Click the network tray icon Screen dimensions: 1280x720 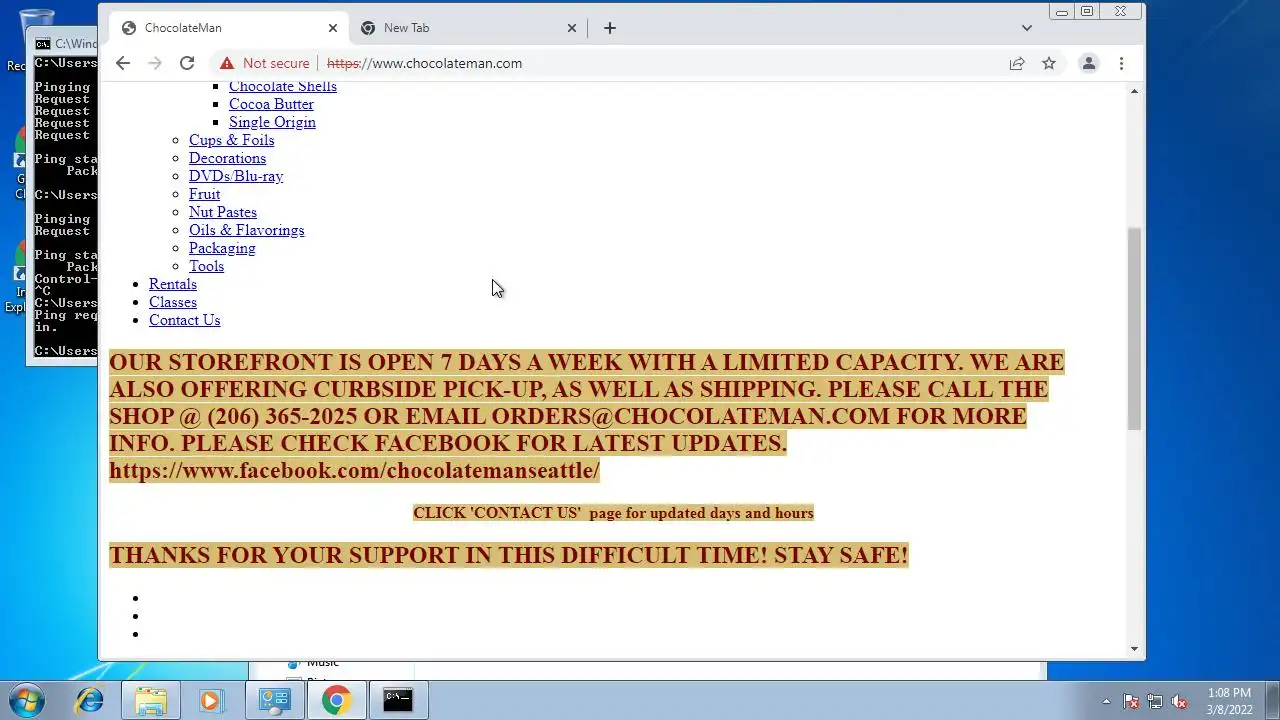[x=1155, y=701]
